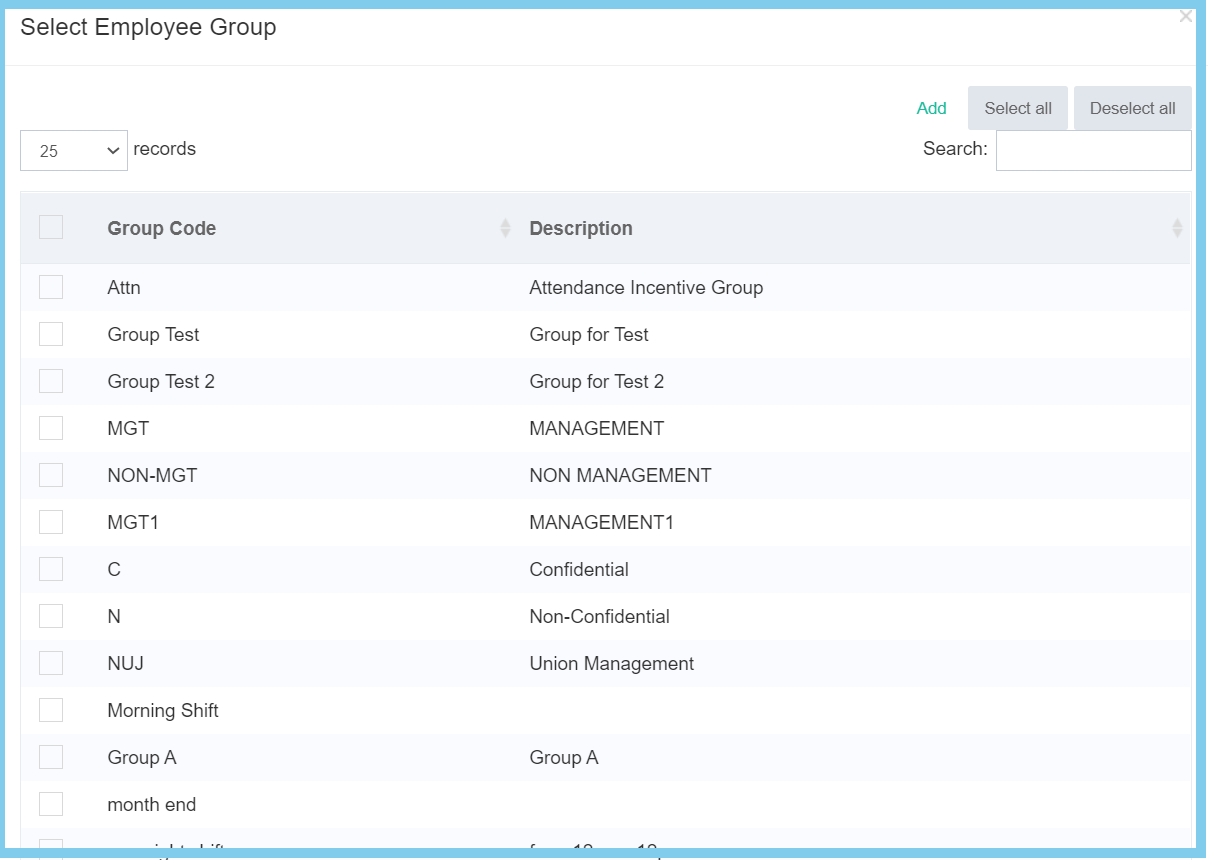Select the Group A checkbox
Viewport: 1208px width, 860px height.
[x=51, y=757]
